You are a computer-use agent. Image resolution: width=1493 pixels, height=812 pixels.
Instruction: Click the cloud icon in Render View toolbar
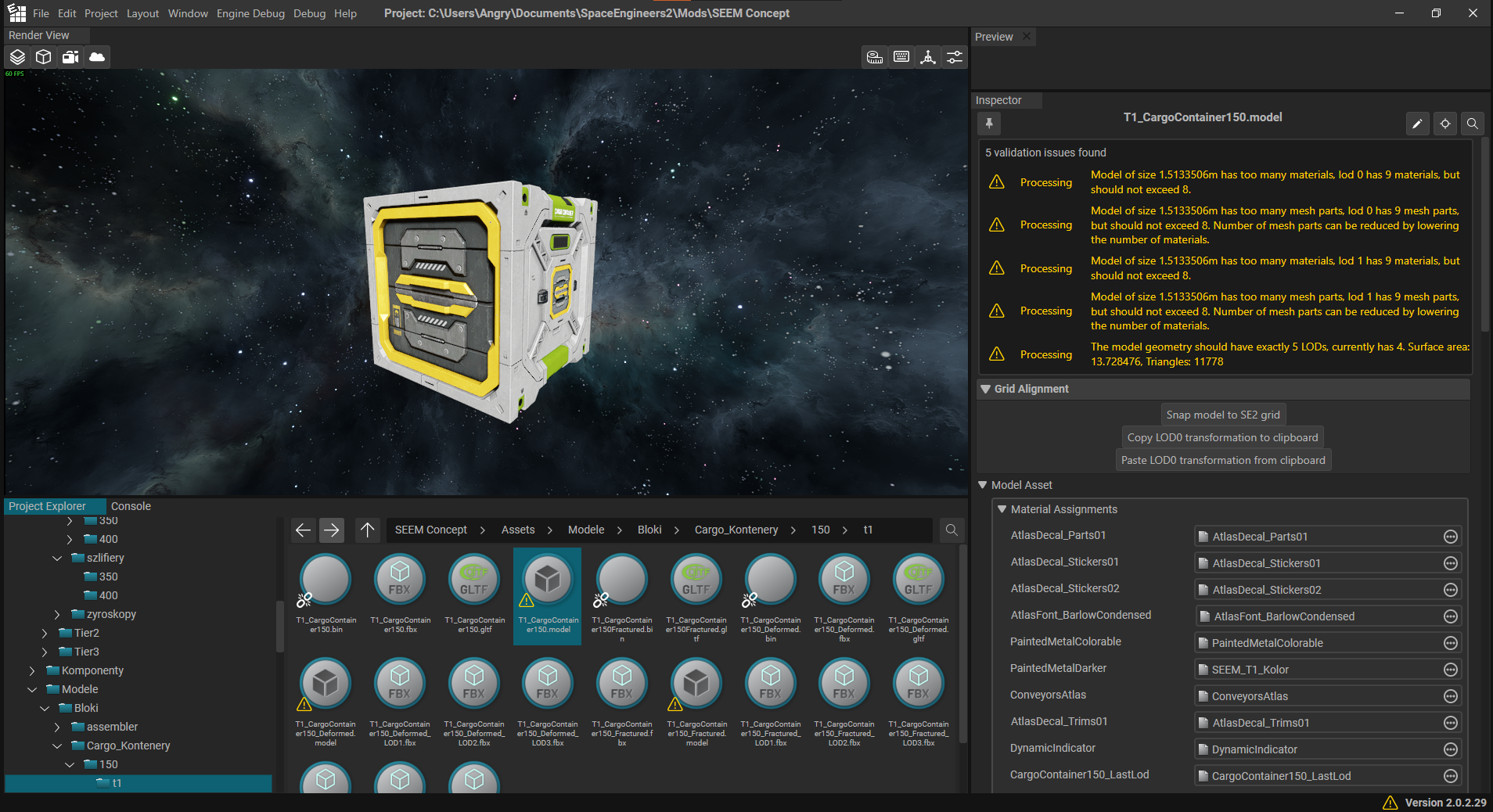pyautogui.click(x=97, y=57)
